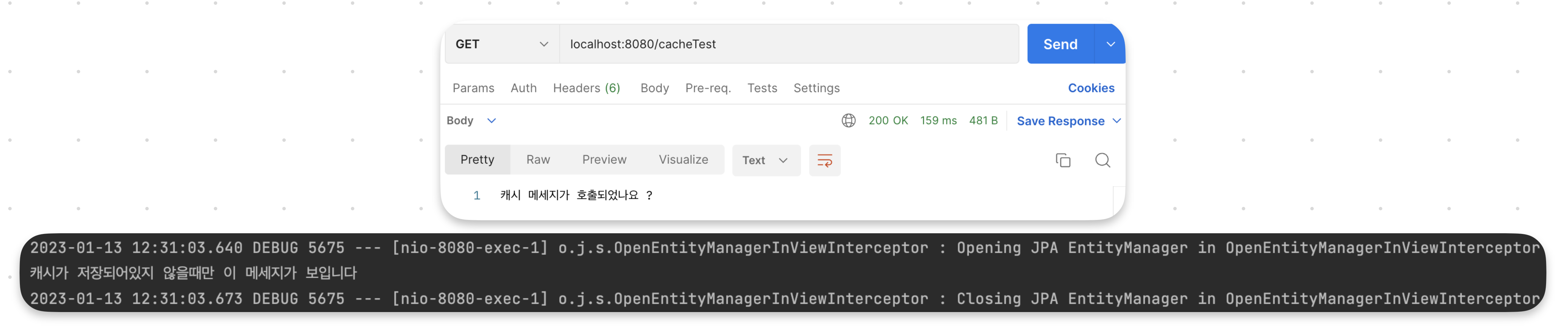Switch to the Raw view
The height and width of the screenshot is (335, 1568).
538,160
